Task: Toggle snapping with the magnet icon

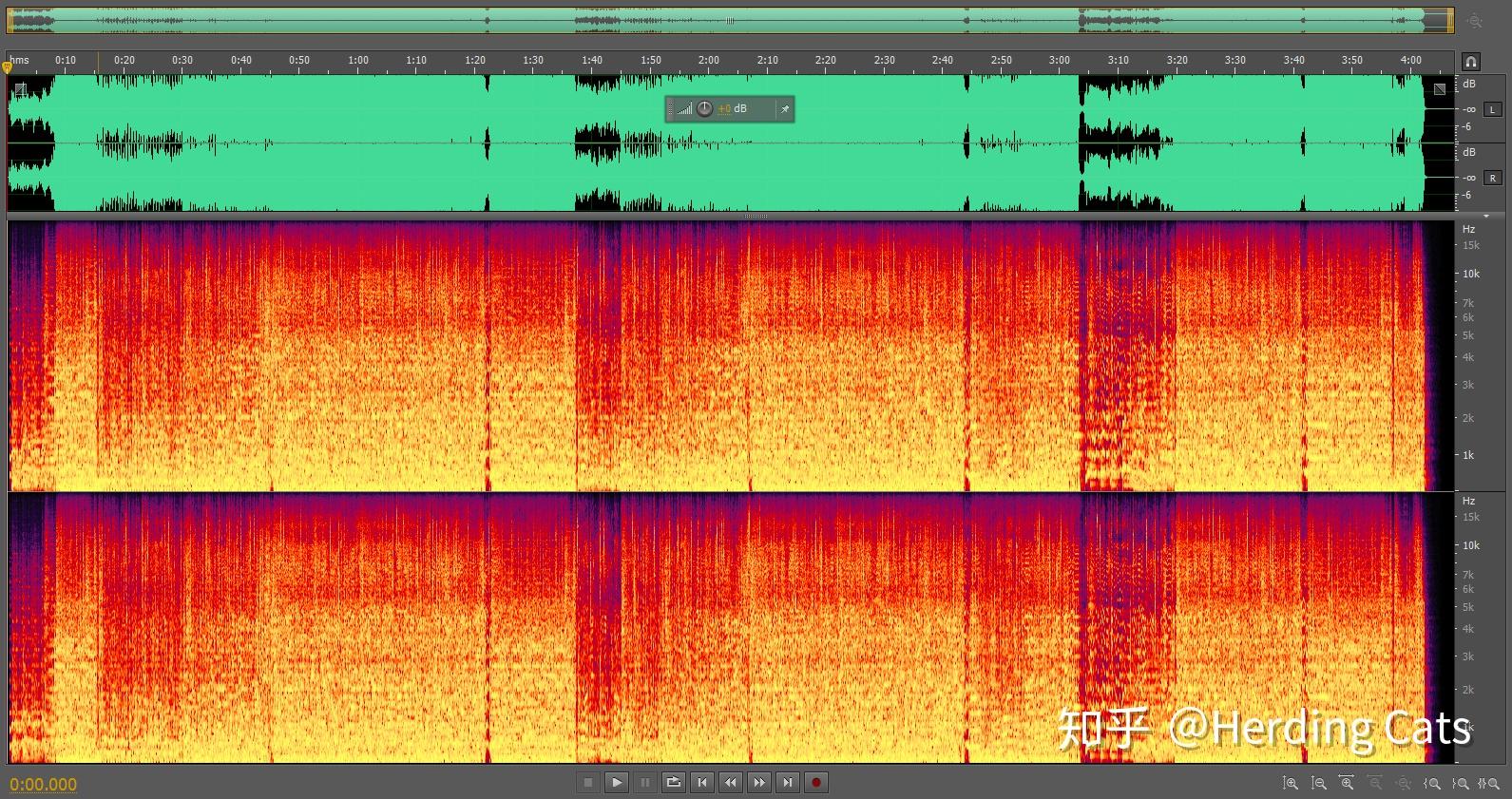Action: click(1471, 62)
